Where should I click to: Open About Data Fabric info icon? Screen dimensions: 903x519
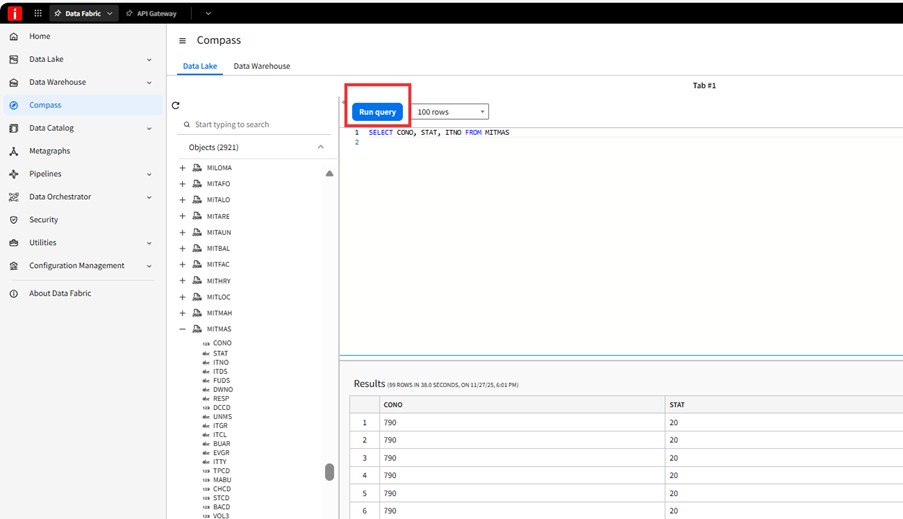[x=14, y=294]
